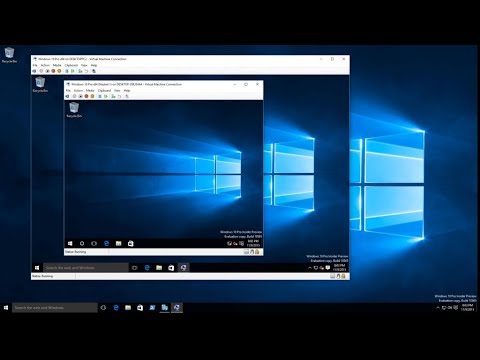Launch Edge from the host taskbar
Viewport: 480px width, 360px height.
116,308
